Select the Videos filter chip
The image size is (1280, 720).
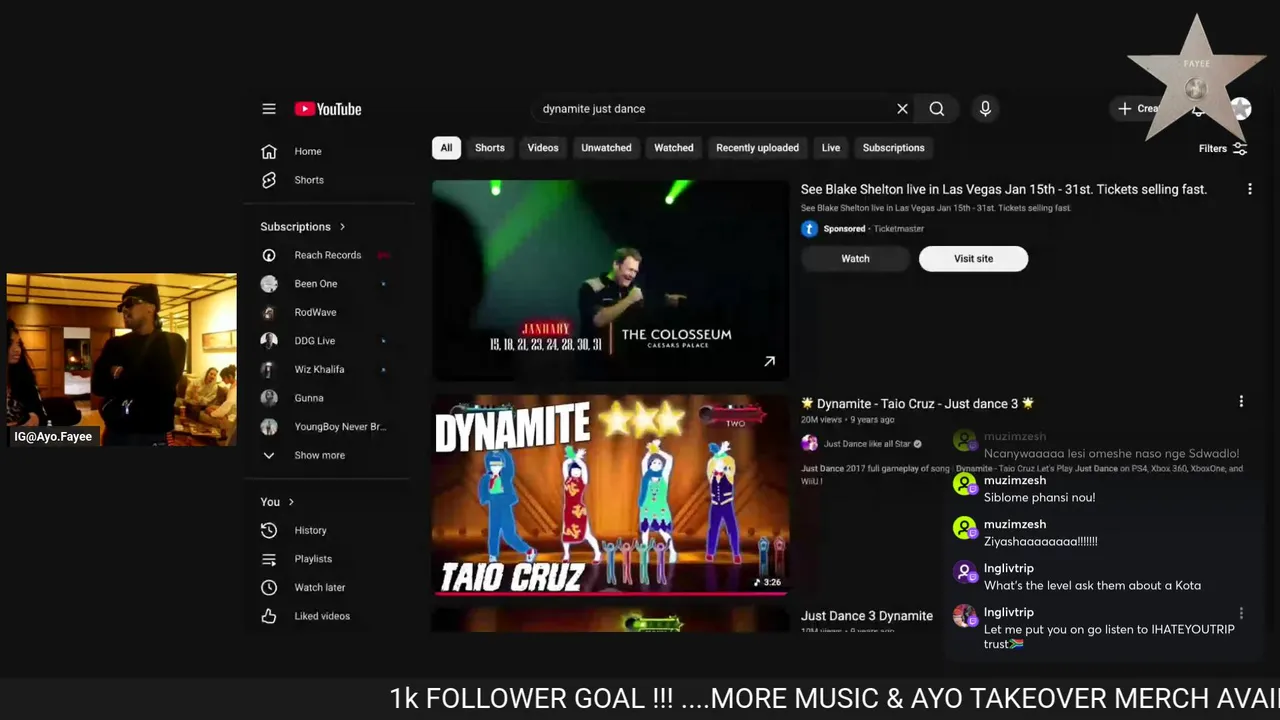pos(543,148)
